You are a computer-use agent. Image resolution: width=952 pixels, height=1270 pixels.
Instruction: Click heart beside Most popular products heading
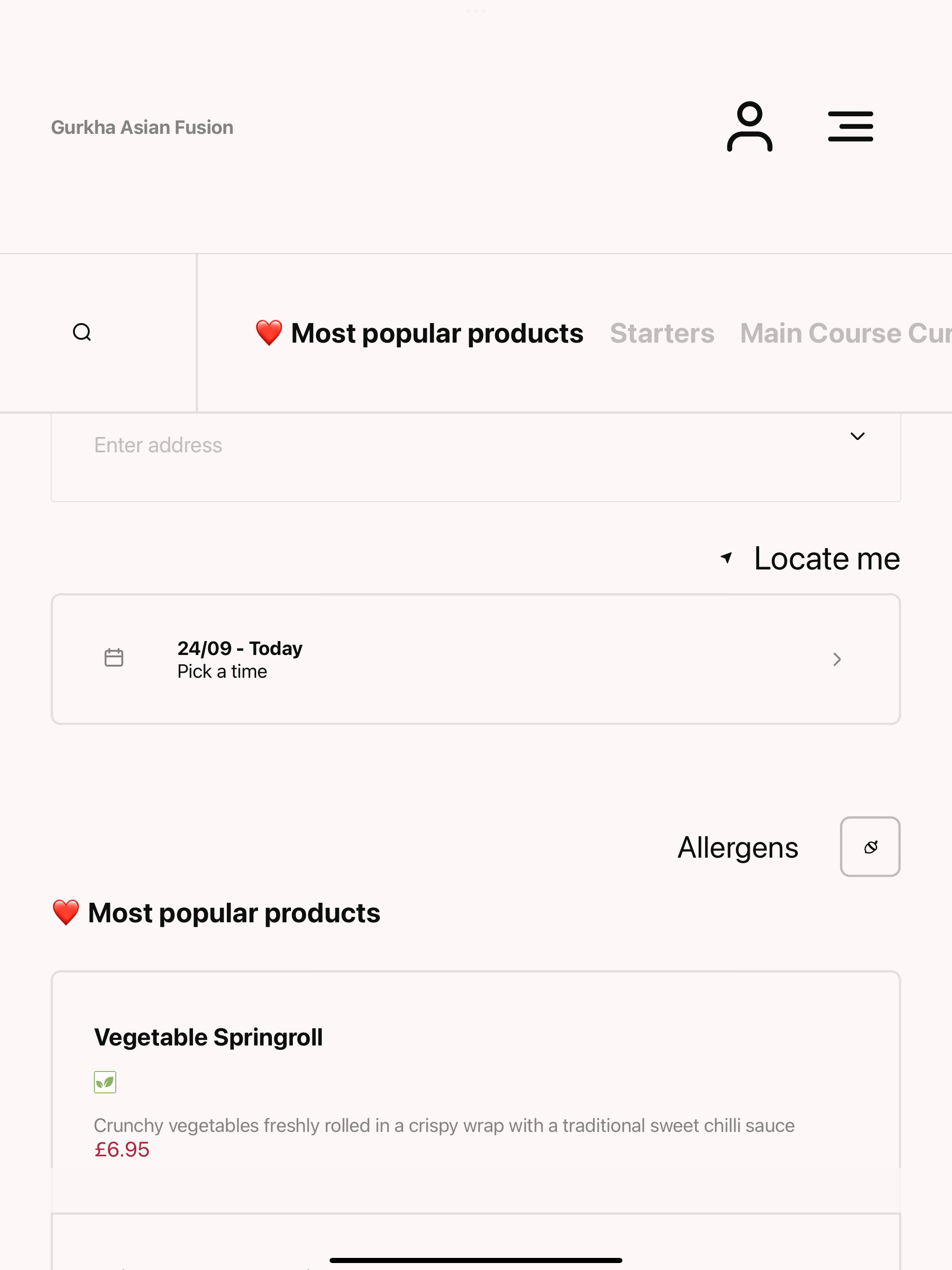66,913
